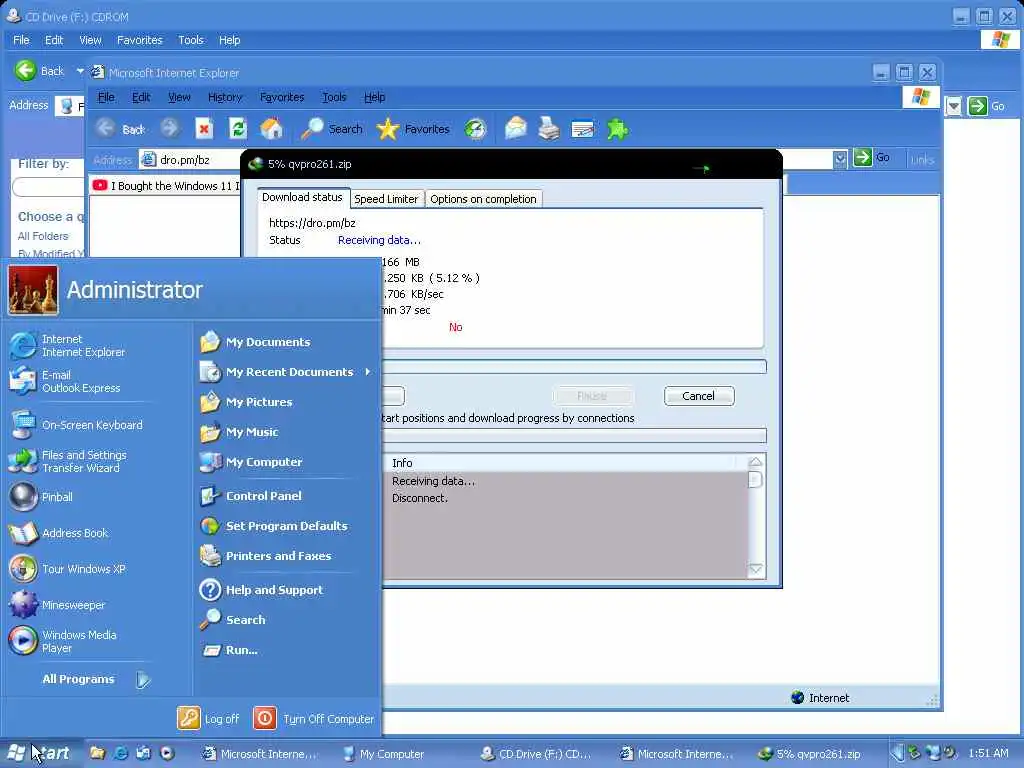Select Download status tab

point(302,197)
